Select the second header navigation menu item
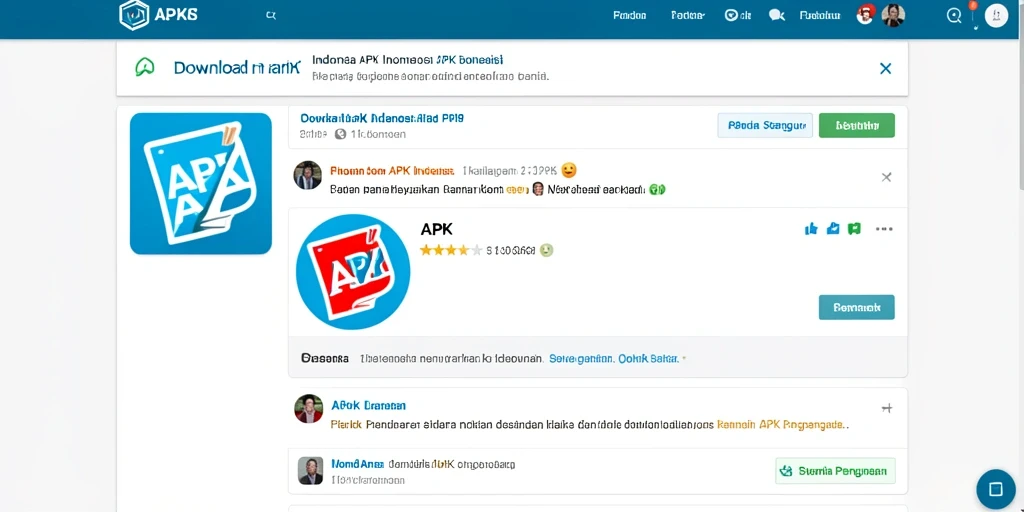1024x512 pixels. coord(688,16)
